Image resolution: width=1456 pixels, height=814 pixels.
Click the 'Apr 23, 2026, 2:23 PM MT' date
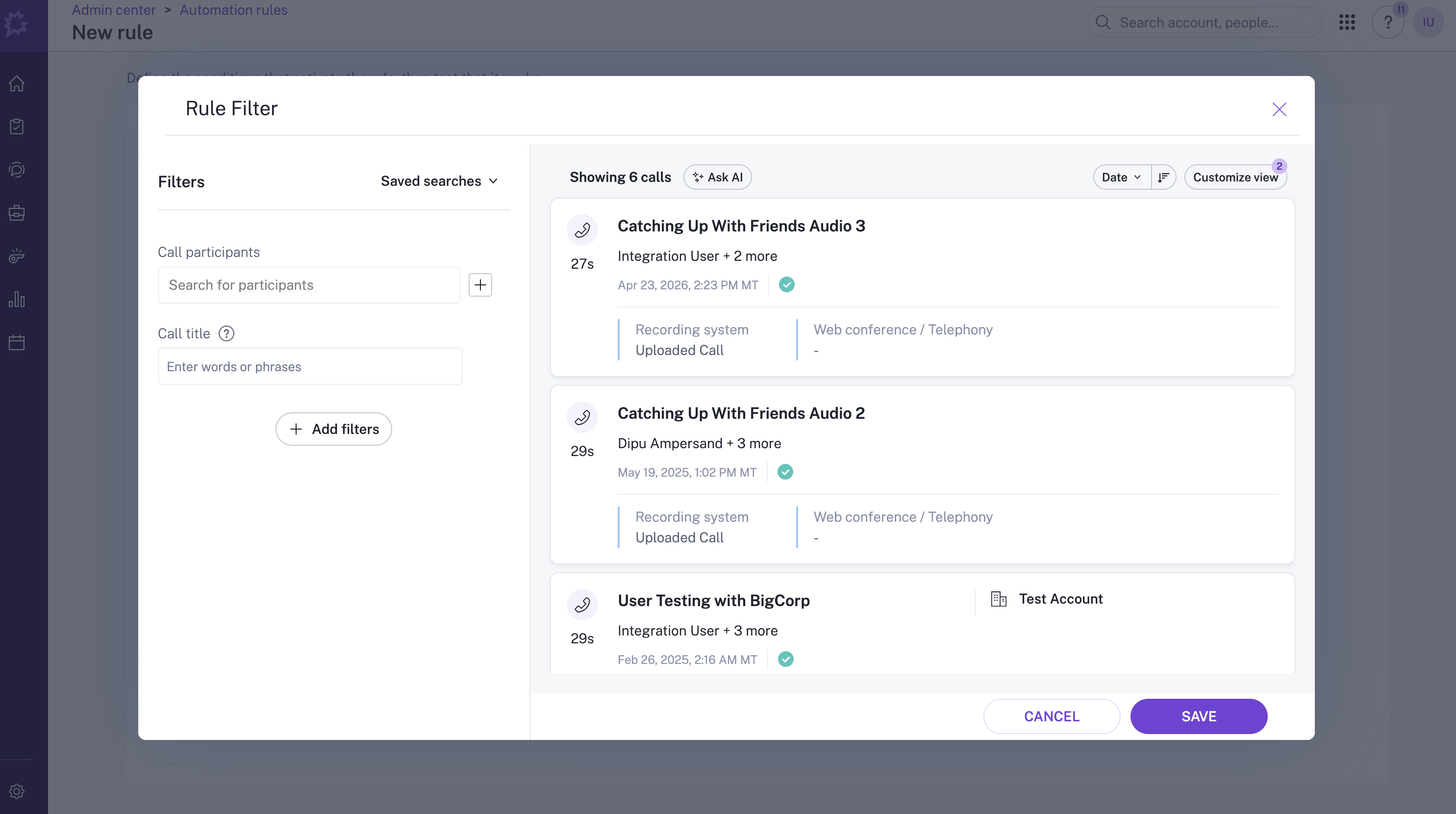point(688,285)
